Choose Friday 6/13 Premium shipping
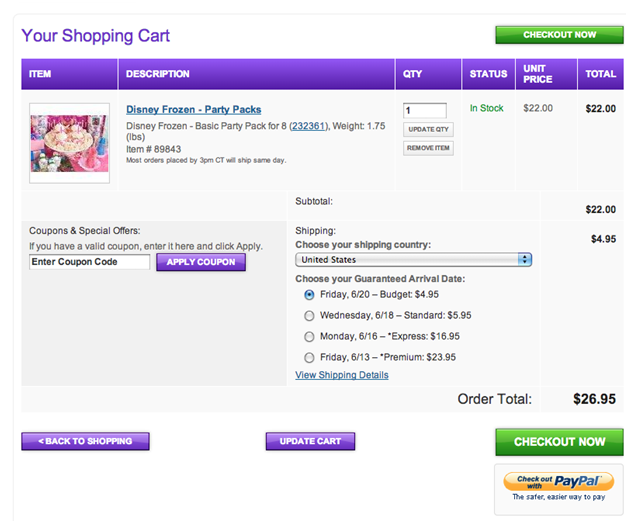The image size is (628, 523). pos(309,358)
